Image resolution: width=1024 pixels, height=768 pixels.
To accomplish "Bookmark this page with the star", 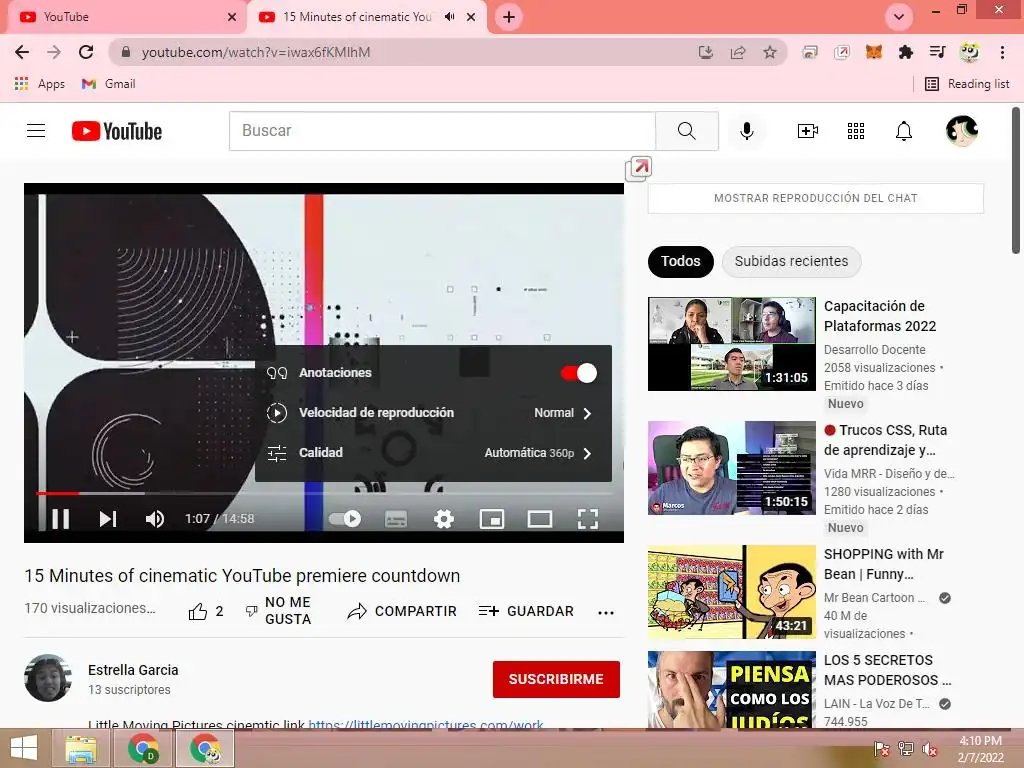I will pos(770,52).
